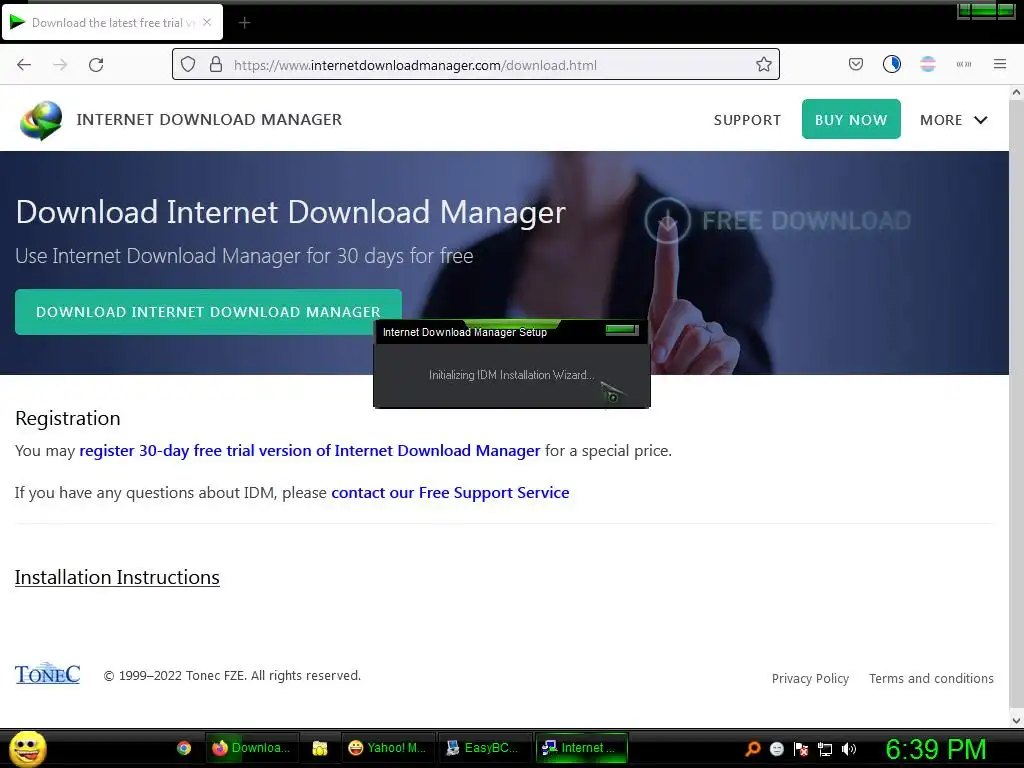Click the Tonec logo in footer
Image resolution: width=1024 pixels, height=768 pixels.
[48, 673]
